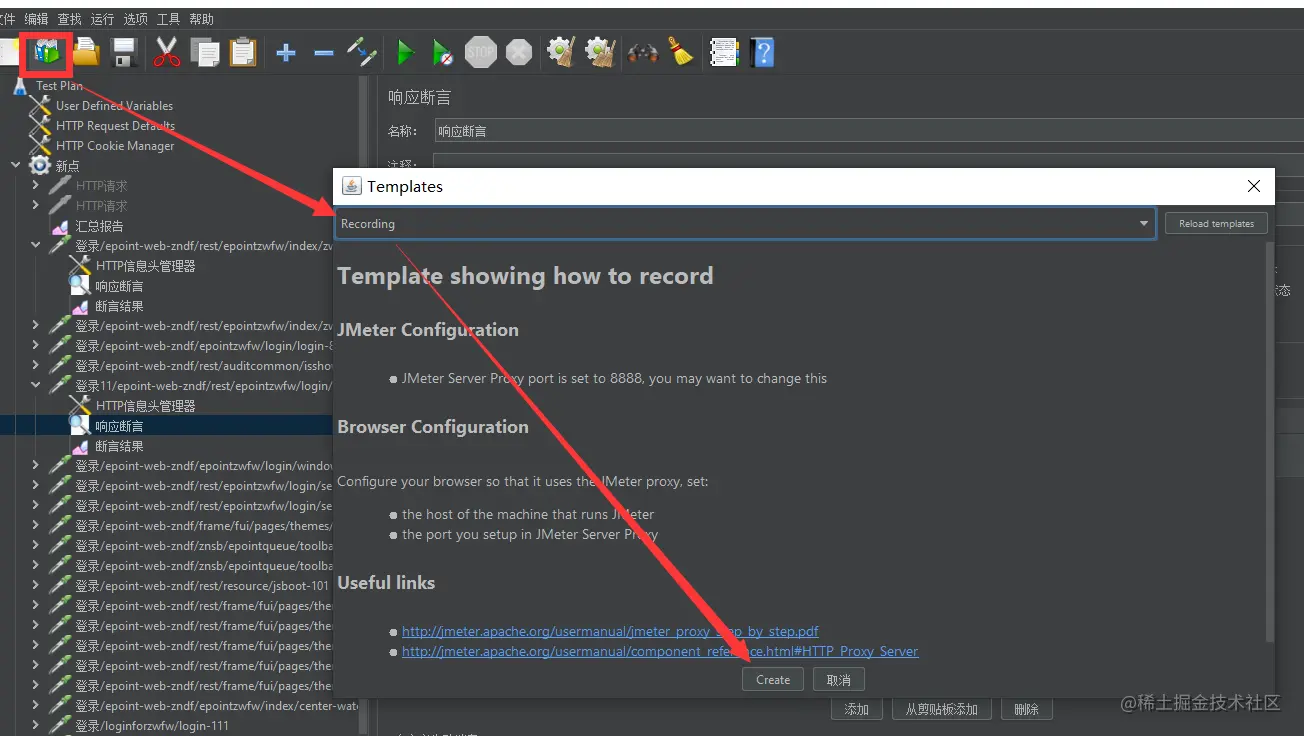1304x736 pixels.
Task: Click 取消 in Templates dialog
Action: [838, 680]
